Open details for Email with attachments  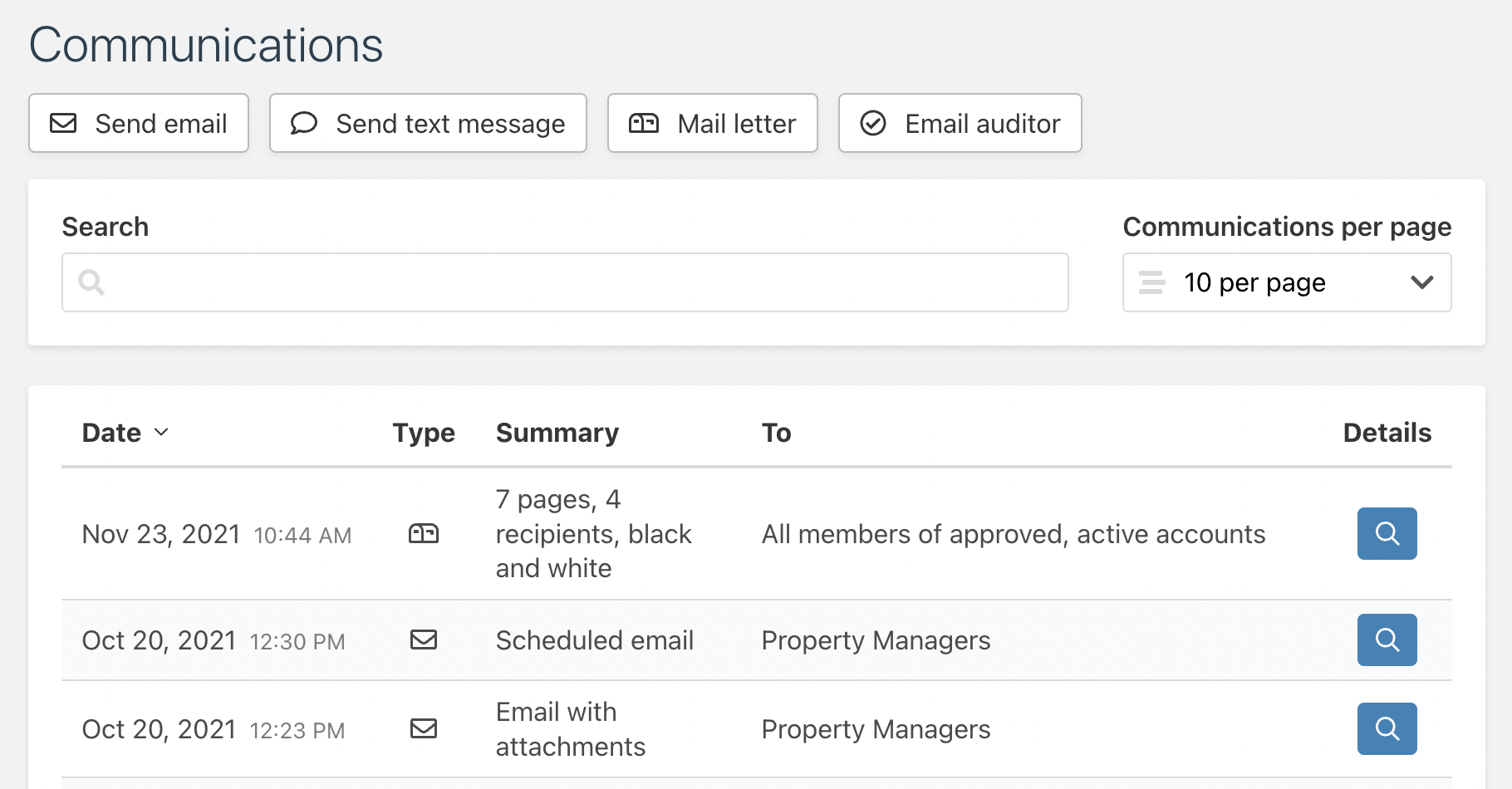pos(1387,728)
